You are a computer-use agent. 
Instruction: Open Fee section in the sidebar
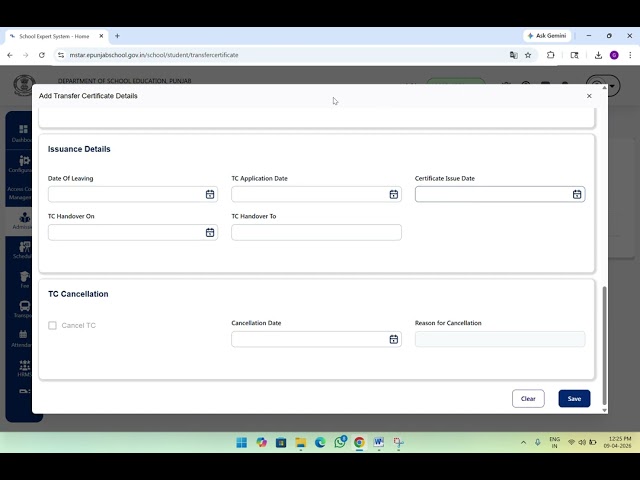coord(24,280)
